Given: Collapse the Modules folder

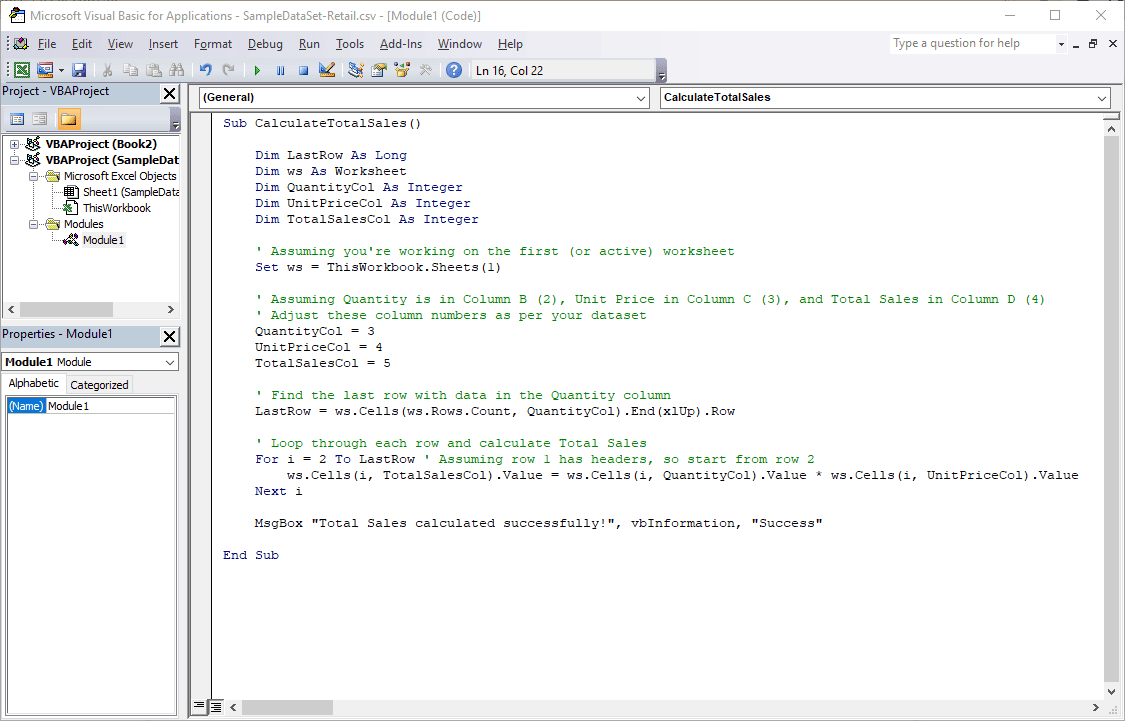Looking at the screenshot, I should pyautogui.click(x=33, y=224).
